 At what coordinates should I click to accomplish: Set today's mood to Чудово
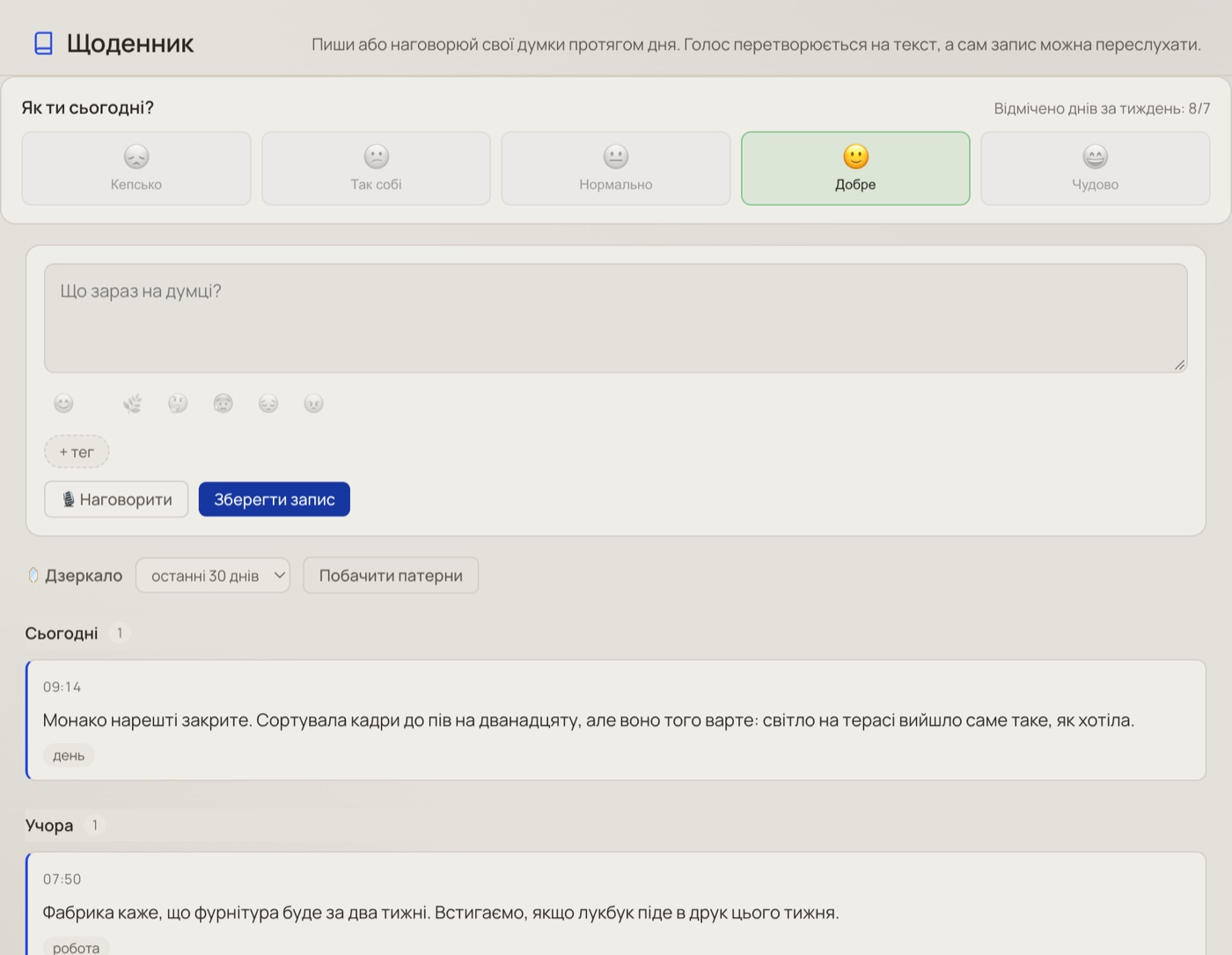point(1096,168)
